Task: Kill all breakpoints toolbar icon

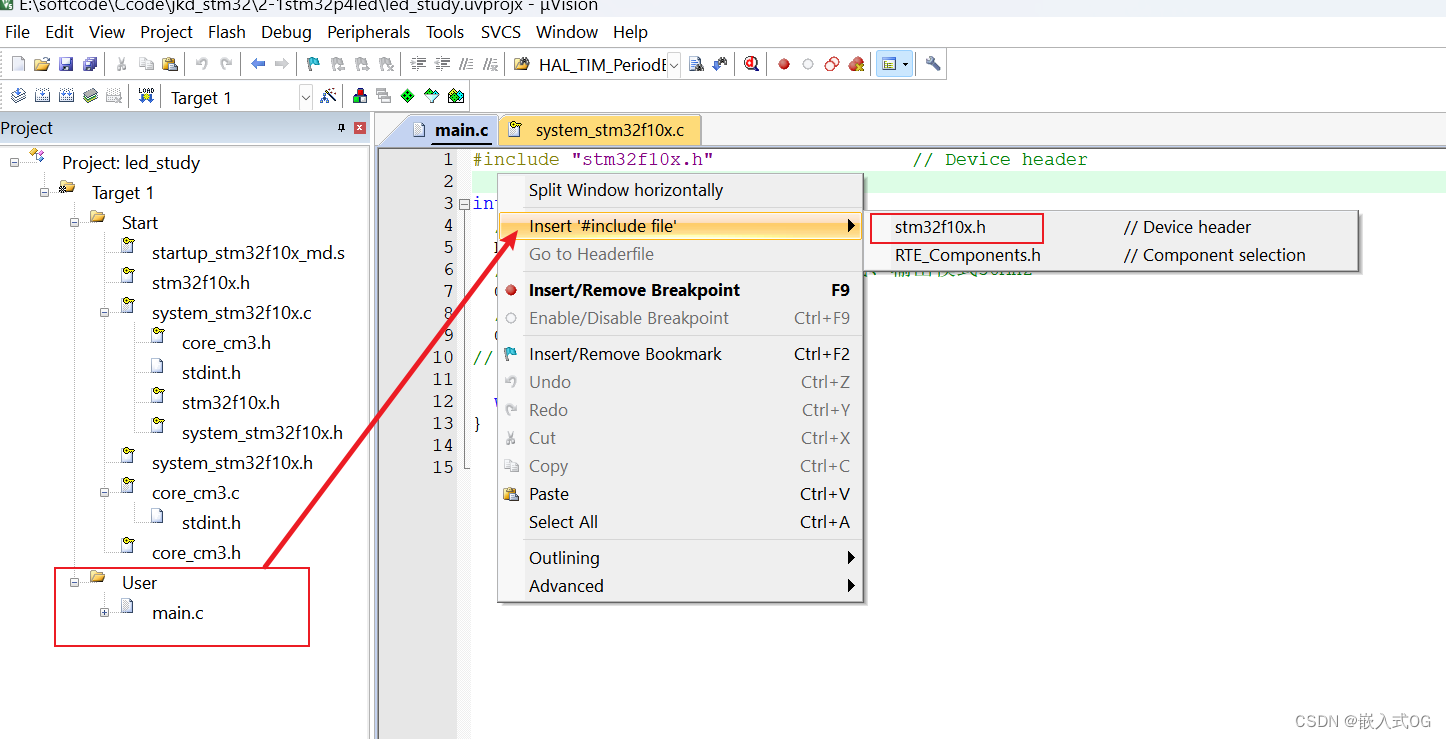Action: point(856,64)
